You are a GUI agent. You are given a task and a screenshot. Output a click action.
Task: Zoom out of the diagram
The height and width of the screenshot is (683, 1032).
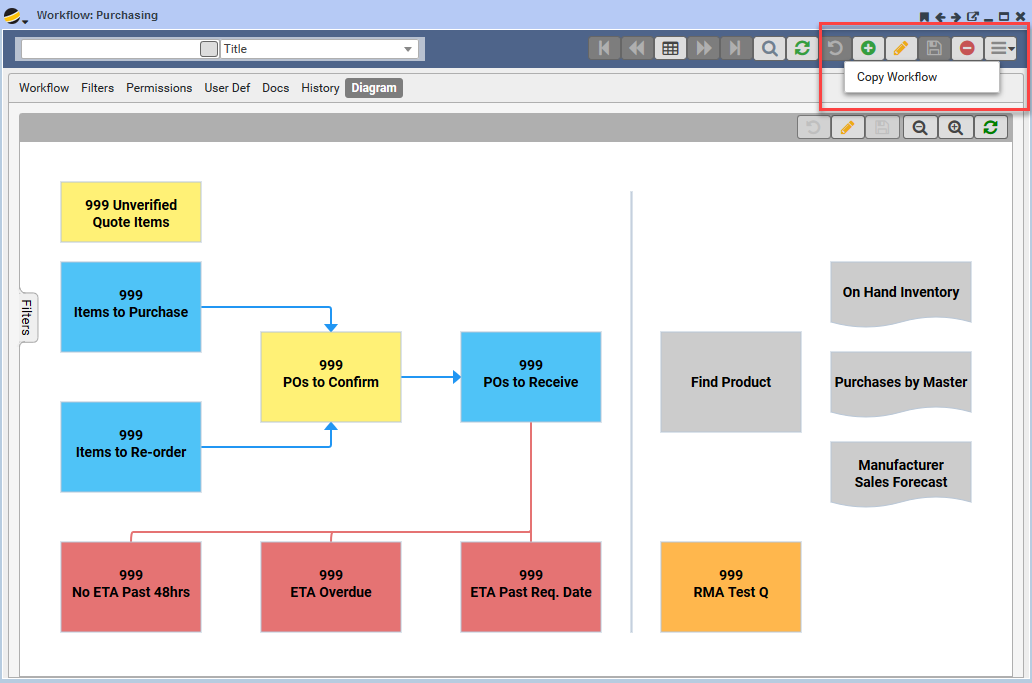pyautogui.click(x=919, y=127)
